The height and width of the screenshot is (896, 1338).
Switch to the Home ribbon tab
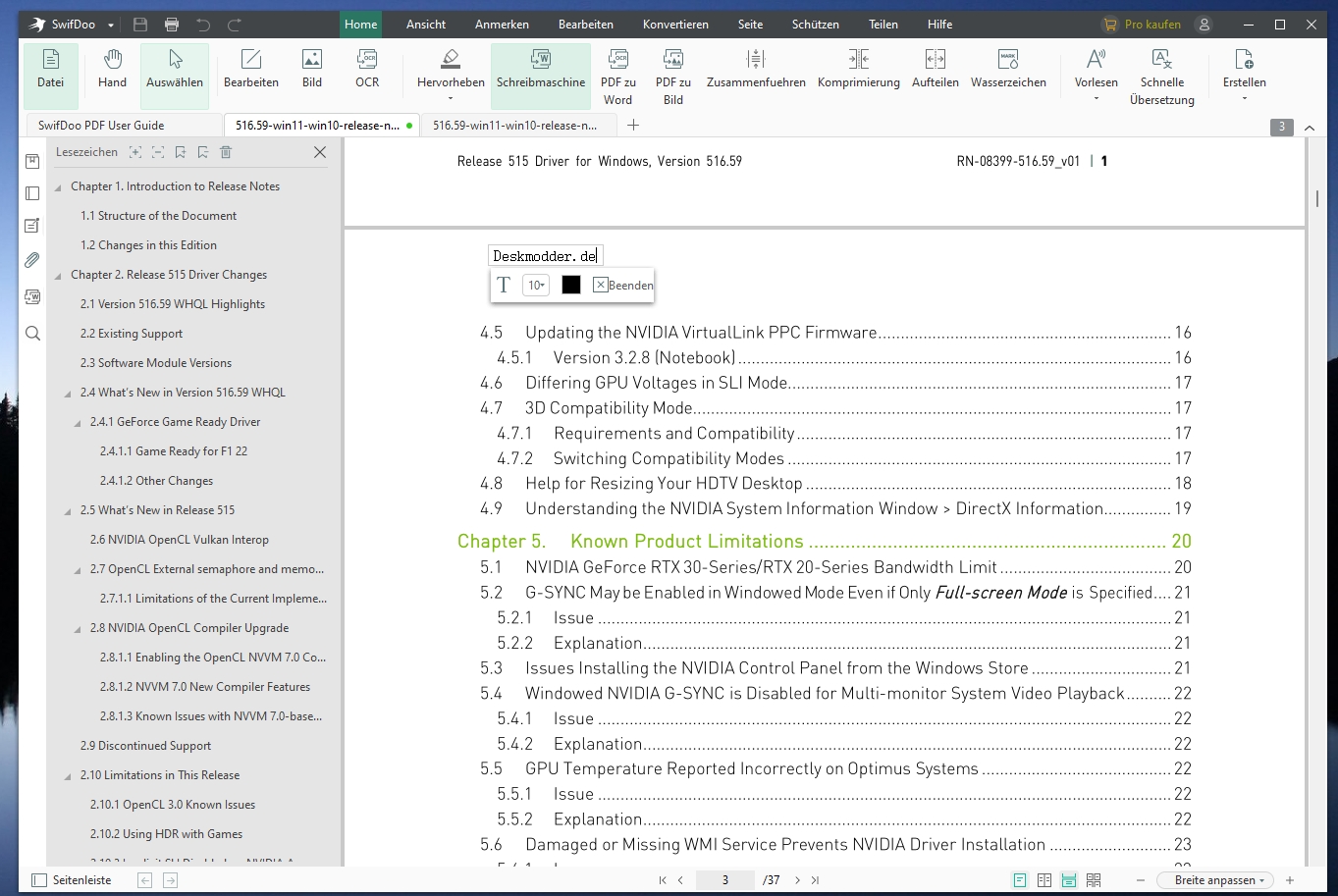(x=360, y=25)
